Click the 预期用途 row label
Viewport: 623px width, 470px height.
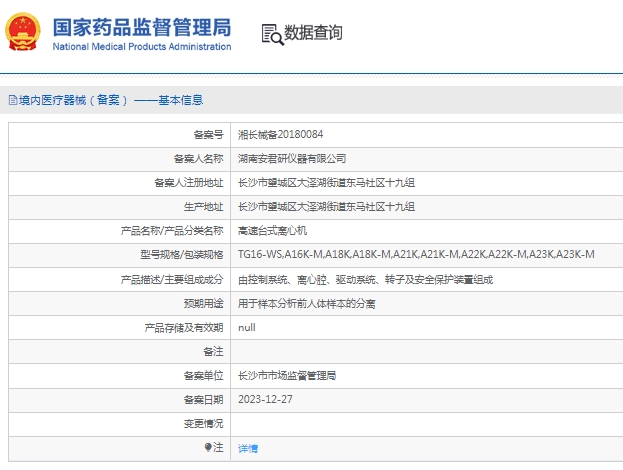tap(203, 304)
